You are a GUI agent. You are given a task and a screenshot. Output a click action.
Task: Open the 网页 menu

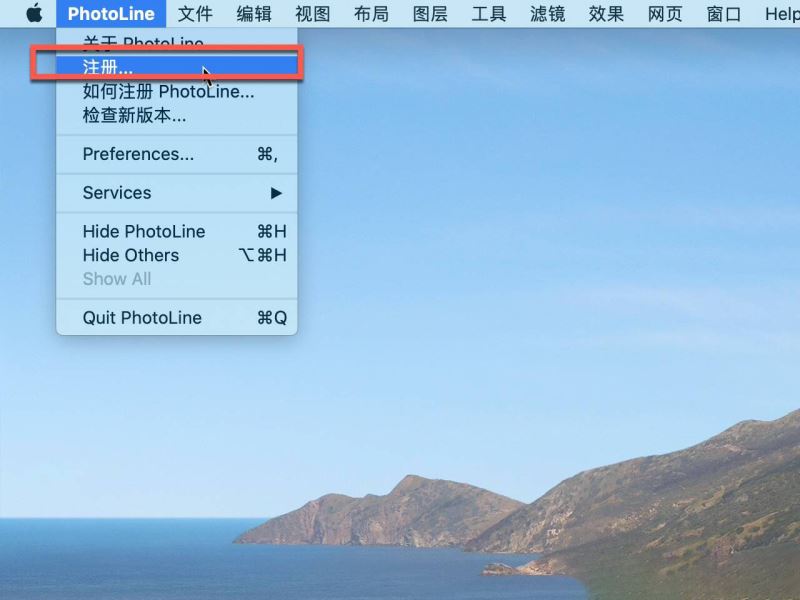664,14
